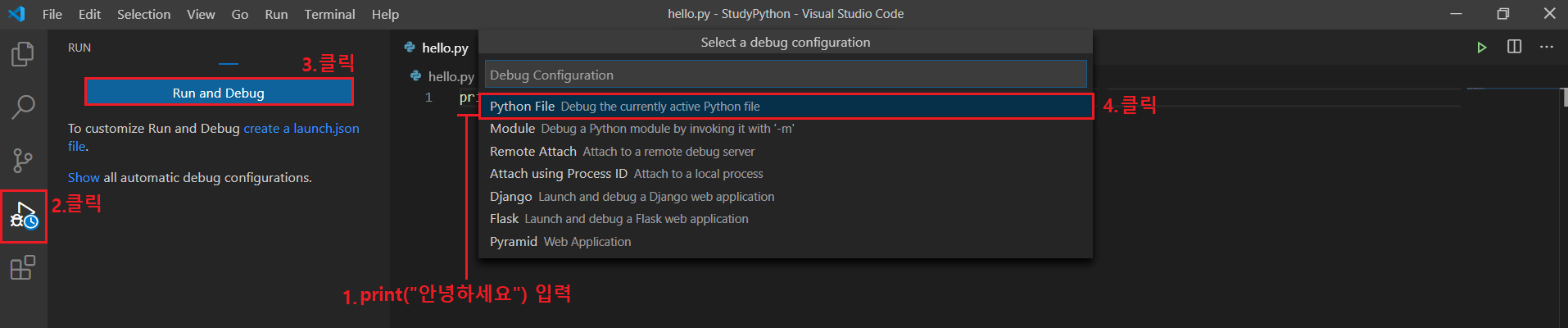Open the Edit menu
Image resolution: width=1568 pixels, height=328 pixels.
[89, 14]
